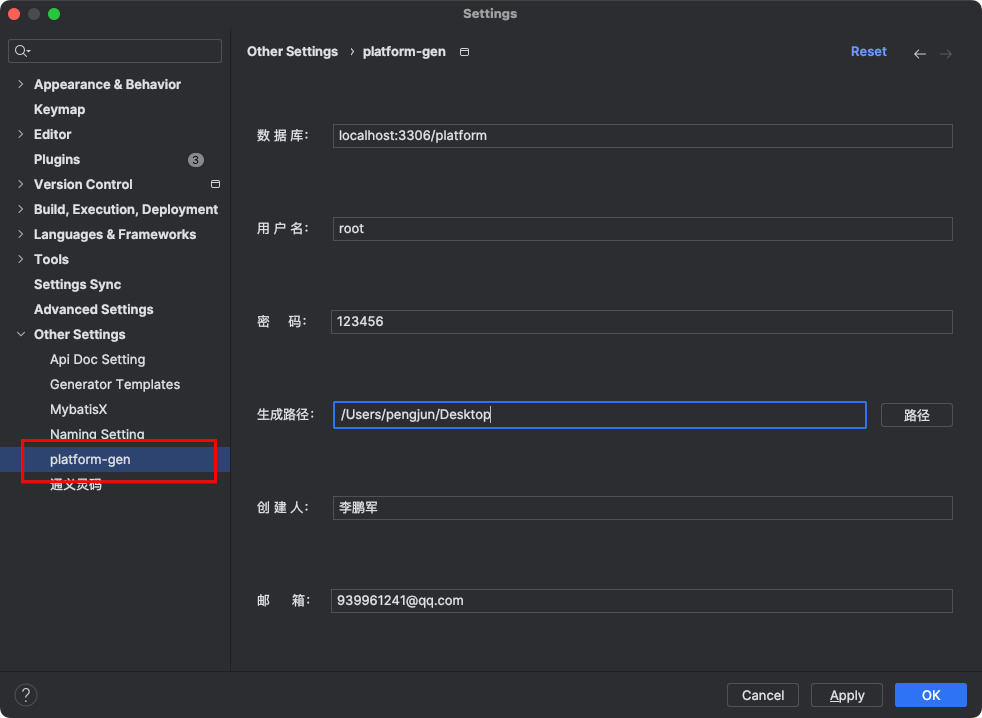Expand Appearance & Behavior section
The height and width of the screenshot is (718, 982).
click(x=21, y=84)
